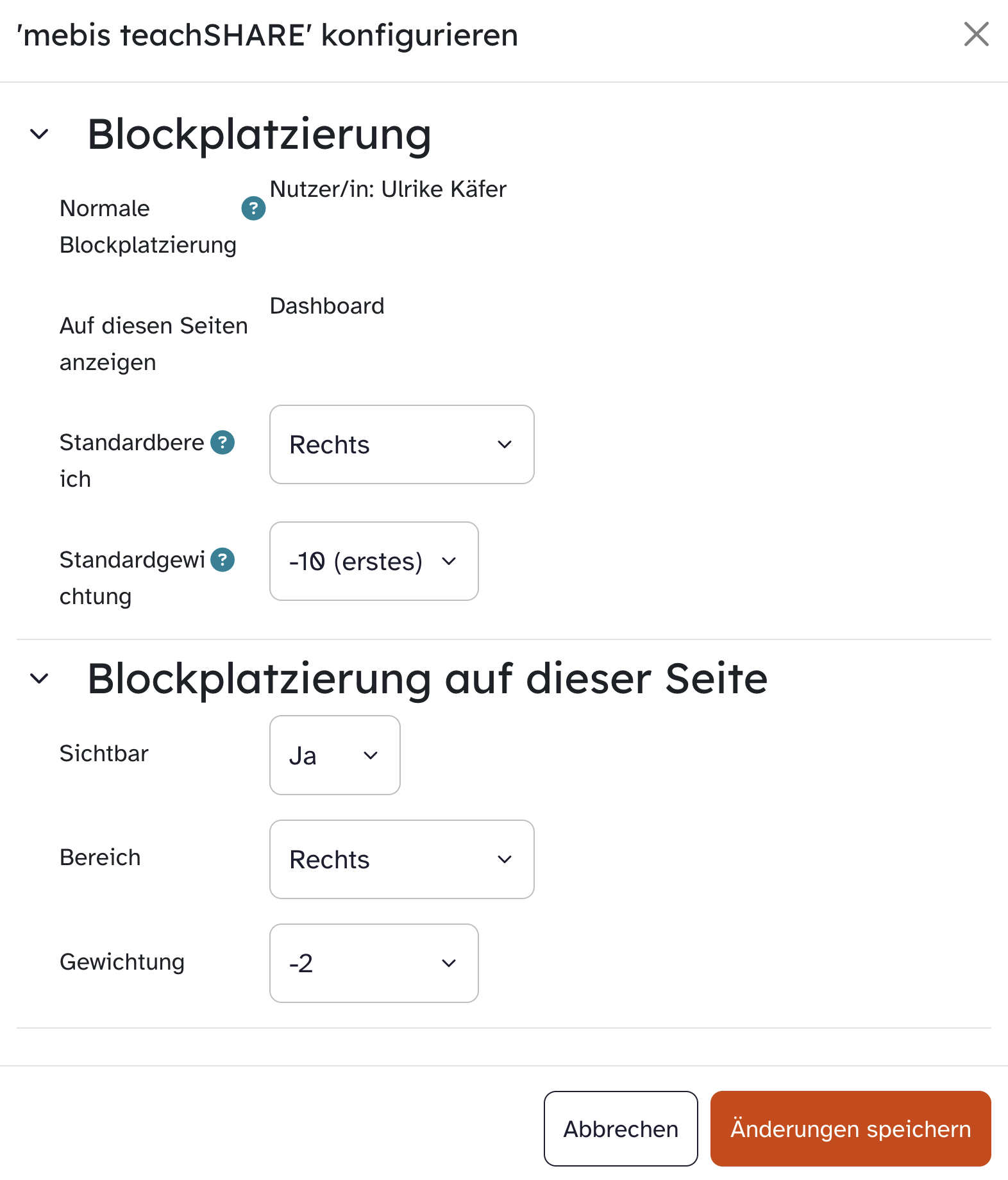Click the Gewichtung field label

click(122, 962)
